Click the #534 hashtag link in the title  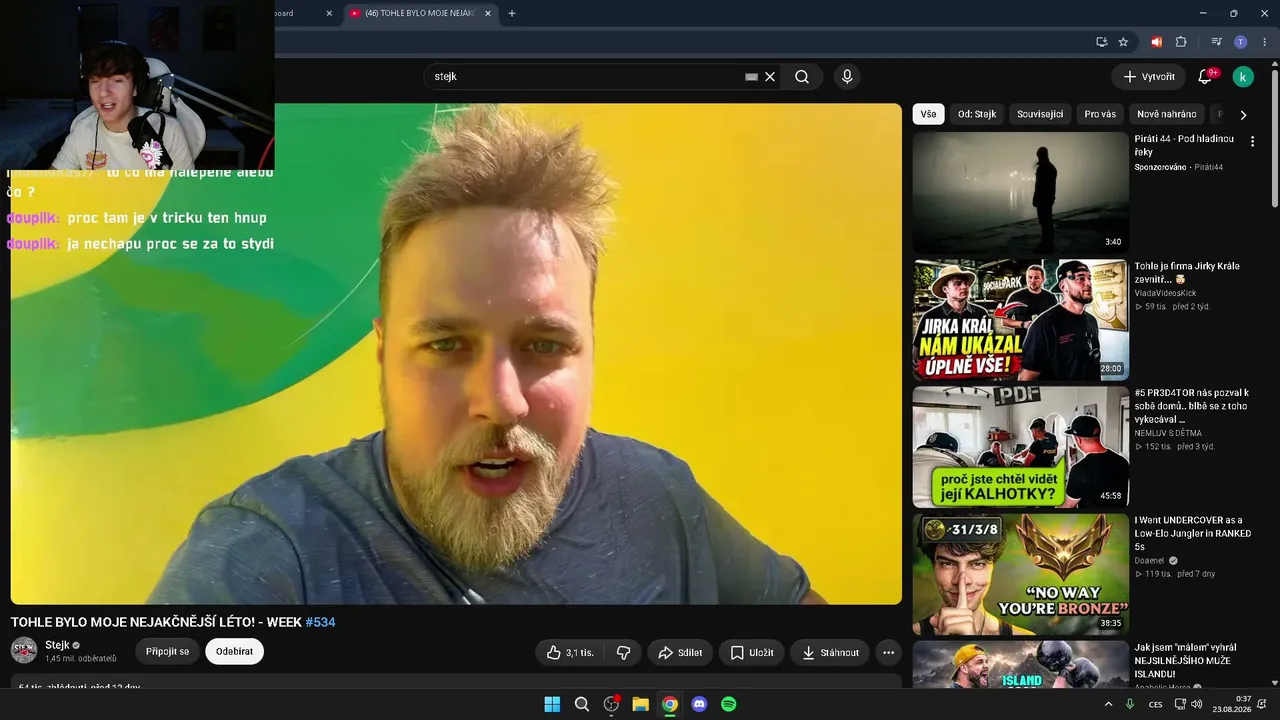(320, 622)
